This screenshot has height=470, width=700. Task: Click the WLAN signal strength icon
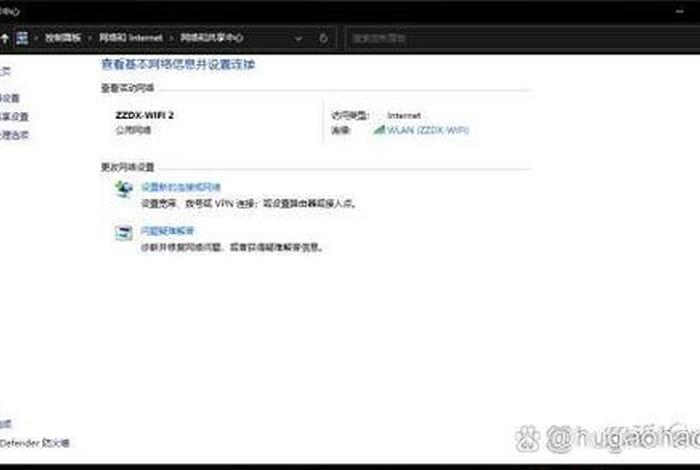[x=379, y=130]
